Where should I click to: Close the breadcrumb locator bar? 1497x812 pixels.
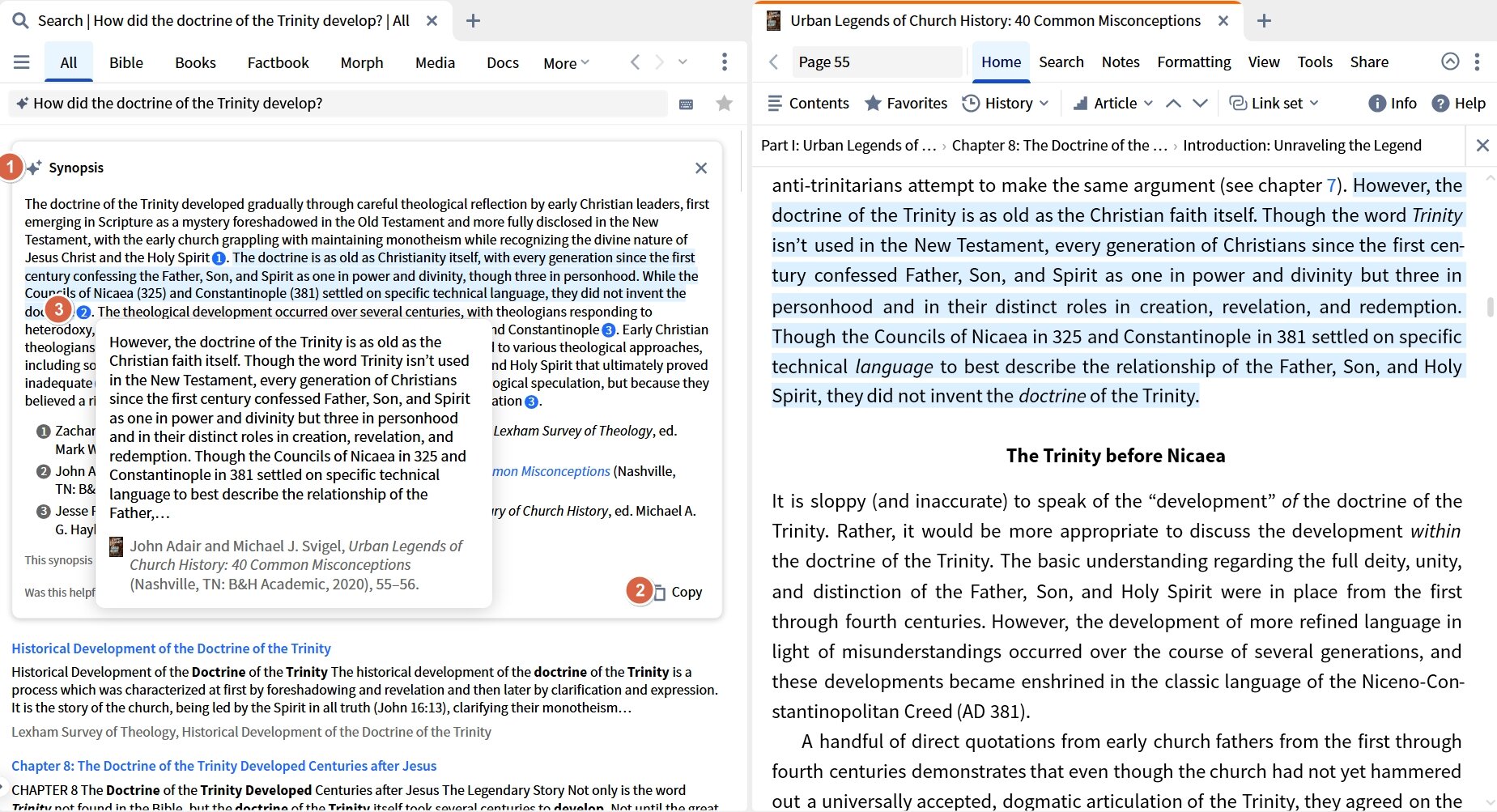point(1482,145)
